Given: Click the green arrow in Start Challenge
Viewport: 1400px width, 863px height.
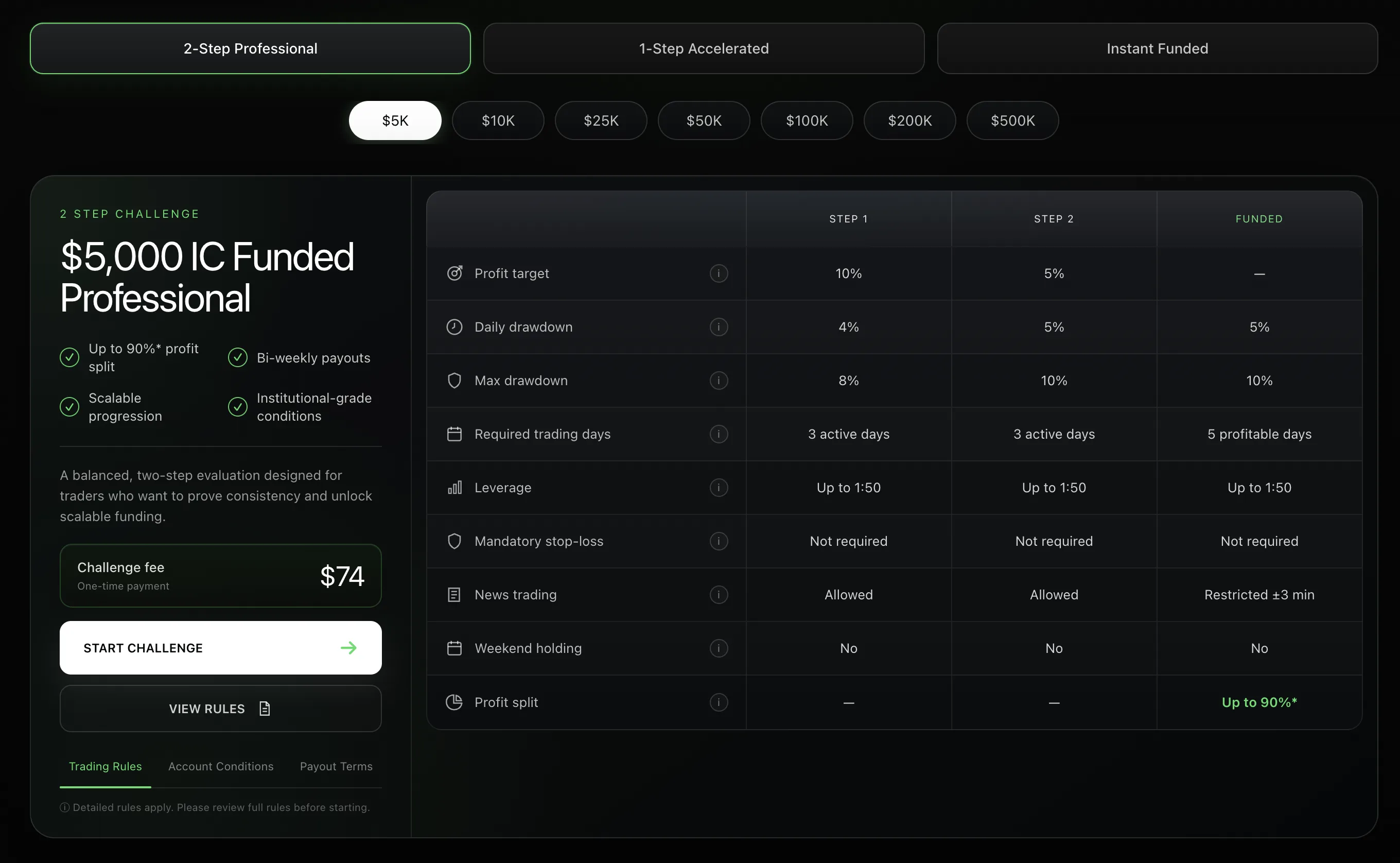Looking at the screenshot, I should [x=348, y=648].
